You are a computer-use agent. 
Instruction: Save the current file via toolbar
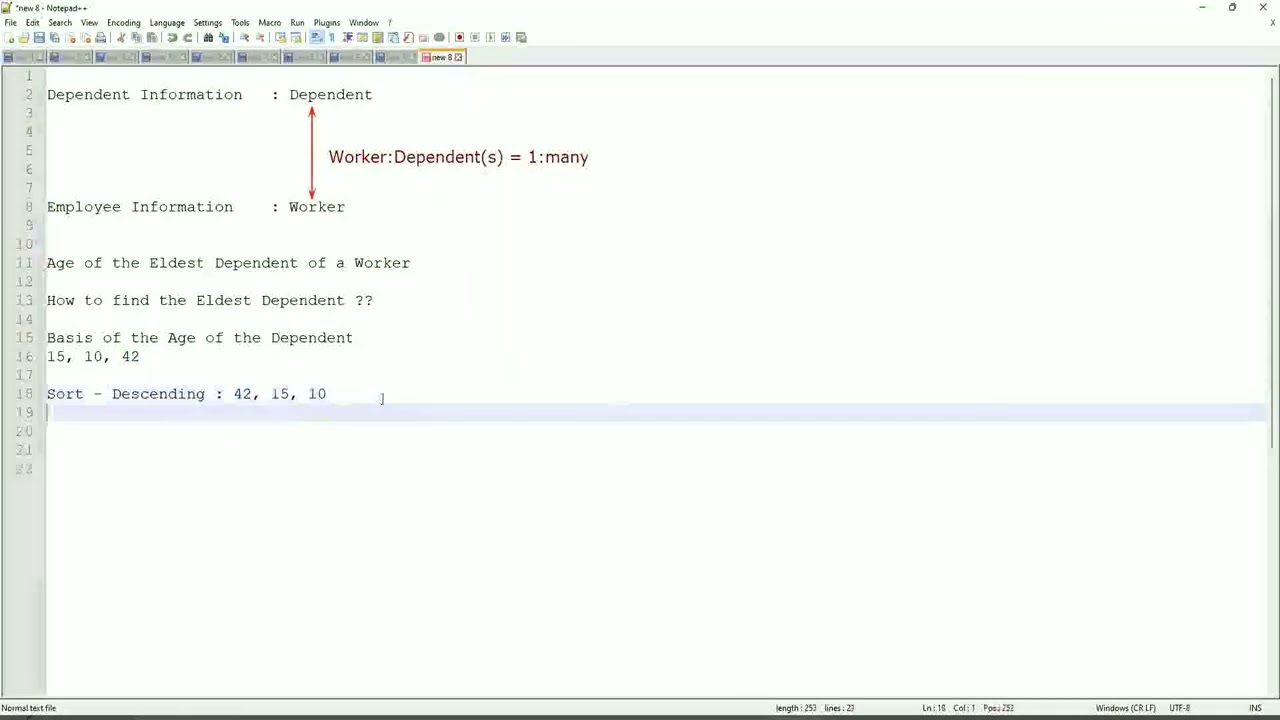[x=39, y=38]
